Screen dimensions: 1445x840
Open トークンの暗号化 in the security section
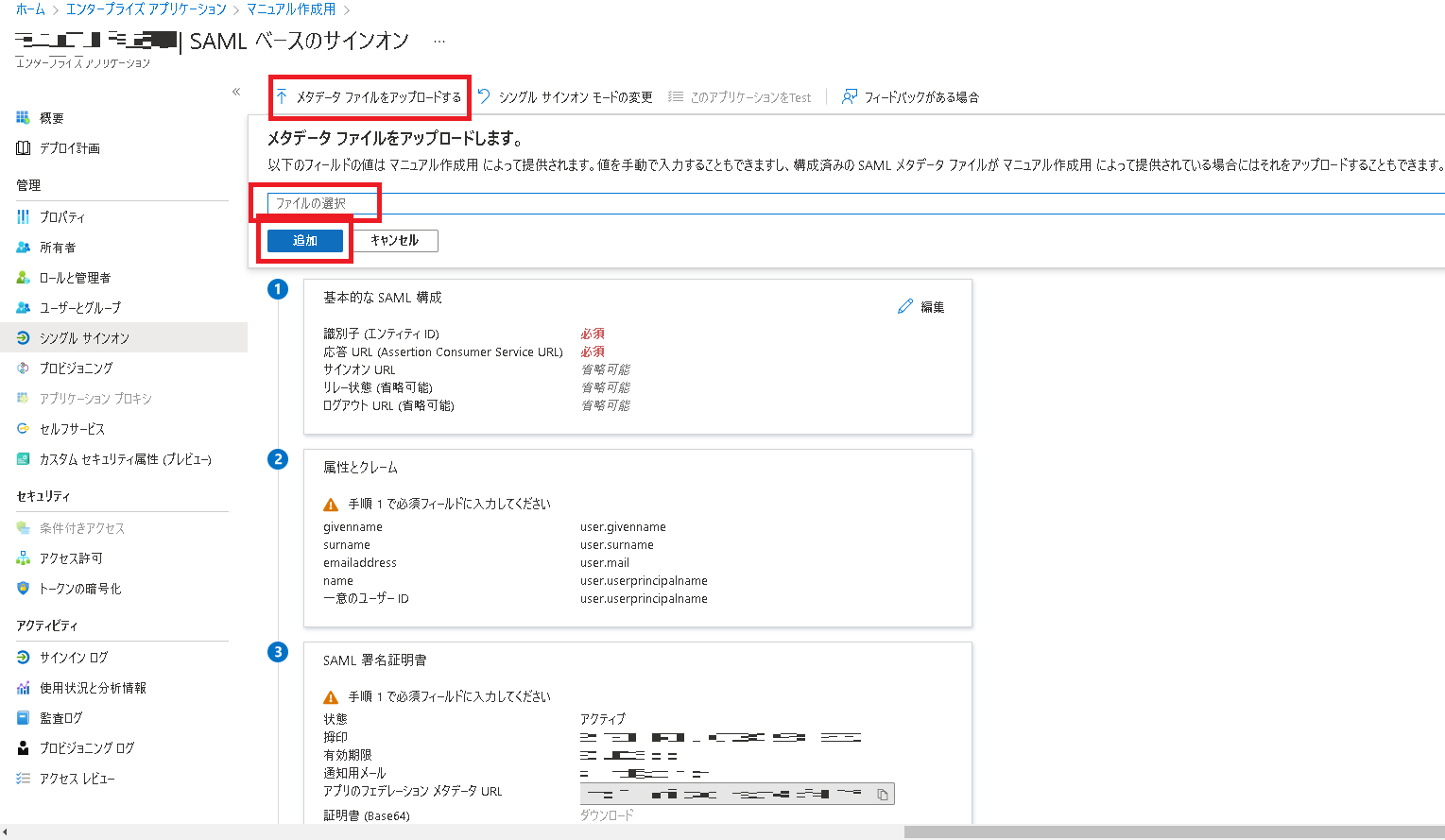[x=79, y=589]
